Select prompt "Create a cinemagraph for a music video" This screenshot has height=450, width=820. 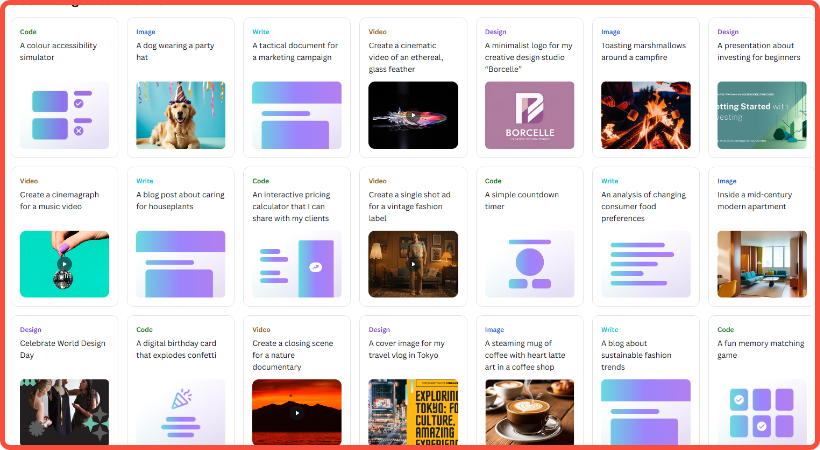(x=60, y=200)
